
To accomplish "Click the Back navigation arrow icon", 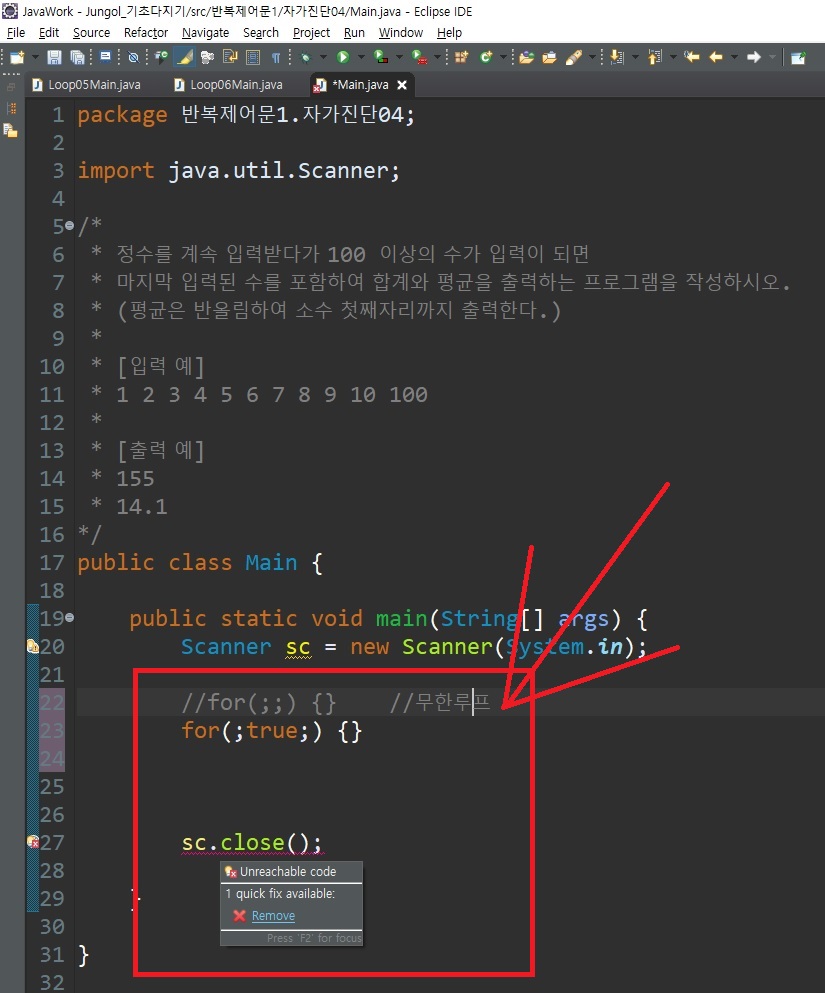I will pyautogui.click(x=715, y=58).
